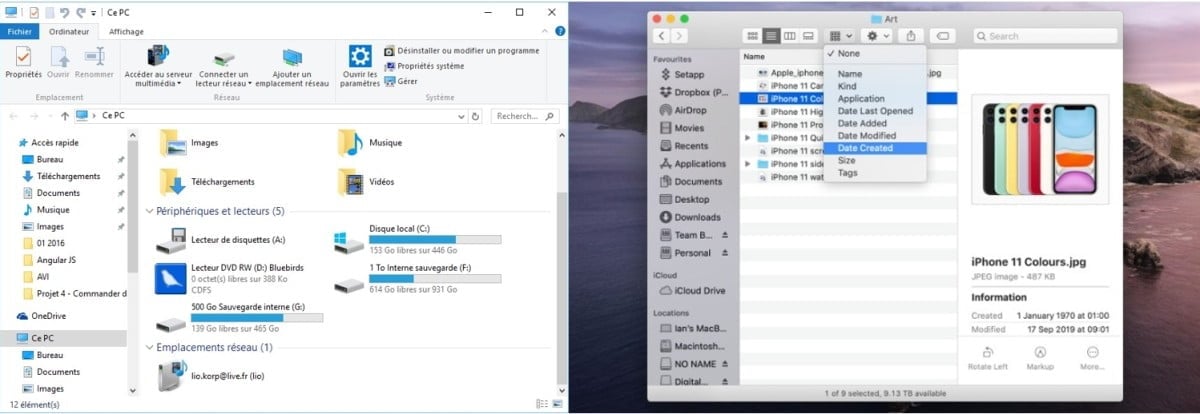Screen dimensions: 1200x414
Task: Open the Images folder in Ce PC
Action: click(190, 143)
